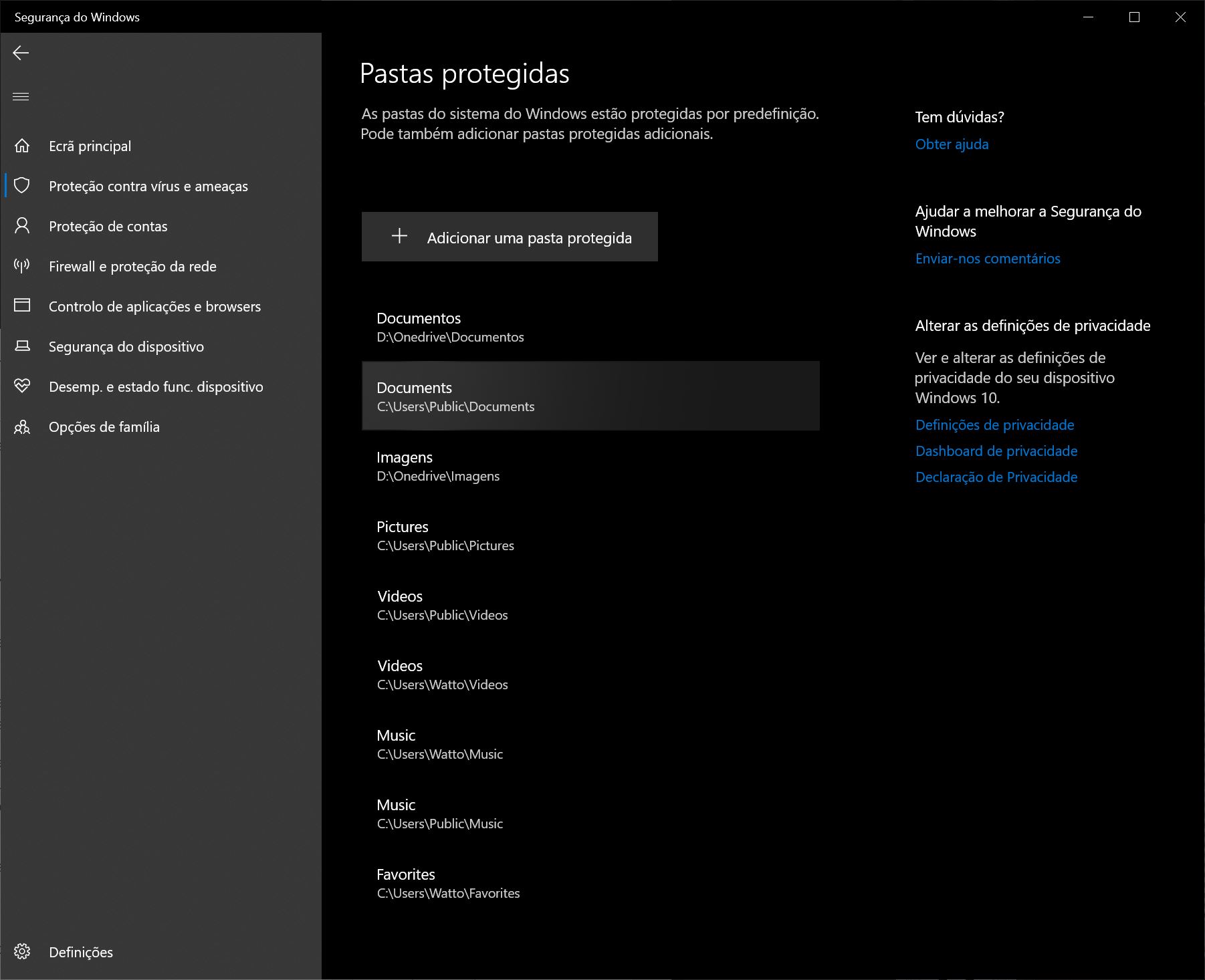Screen dimensions: 1205x980
Task: Open the Obter ajuda link
Action: click(x=952, y=144)
